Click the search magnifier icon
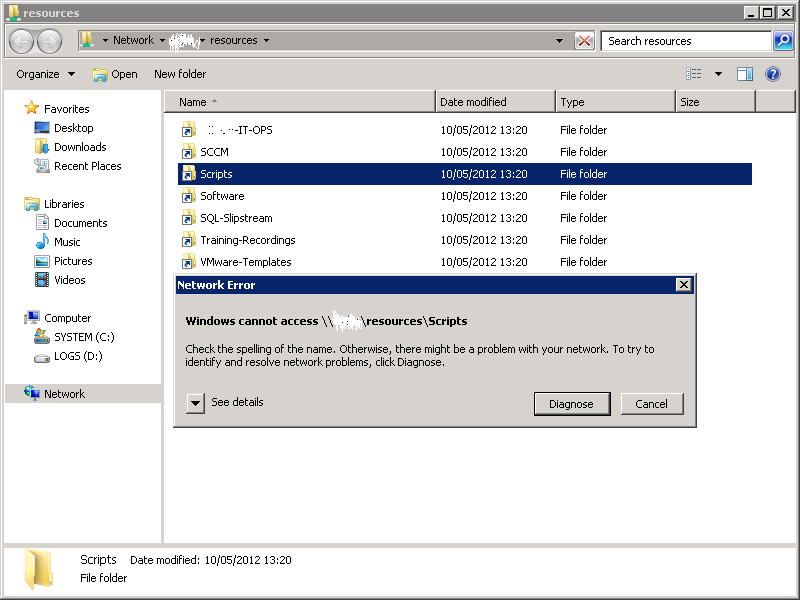The image size is (800, 600). [x=784, y=41]
